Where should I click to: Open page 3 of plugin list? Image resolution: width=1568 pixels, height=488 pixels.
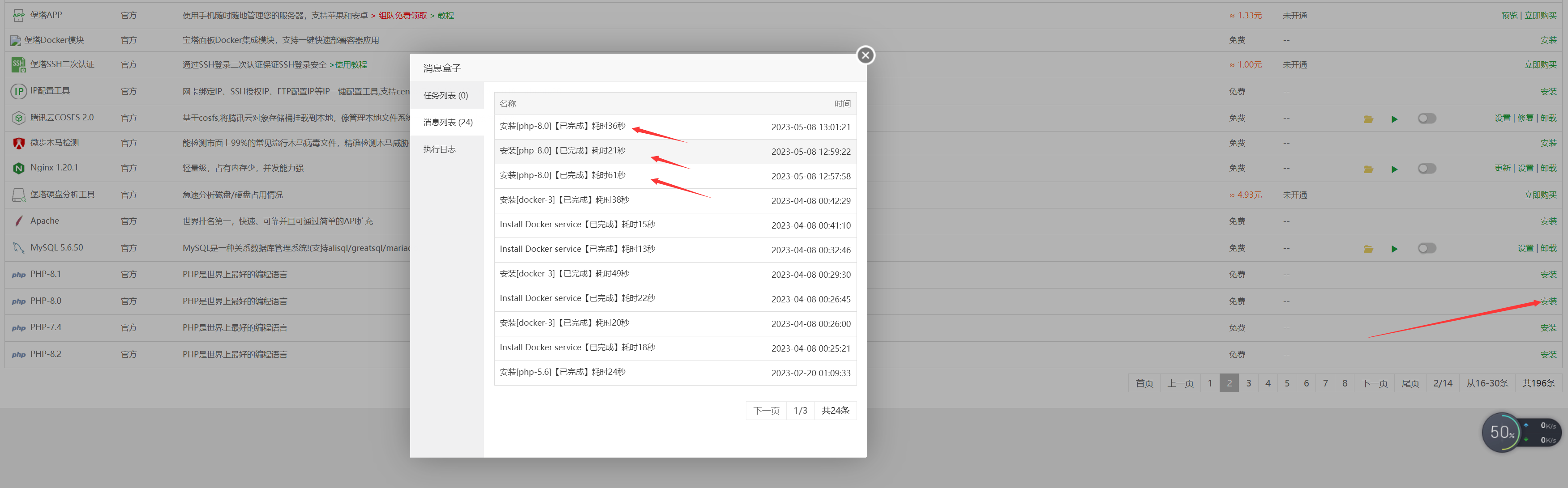pos(1248,383)
